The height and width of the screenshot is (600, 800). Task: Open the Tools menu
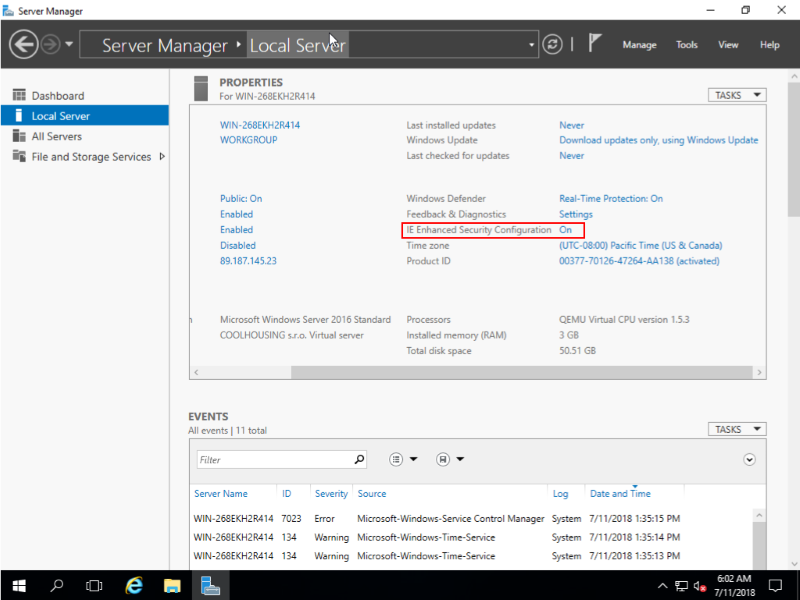coord(687,45)
